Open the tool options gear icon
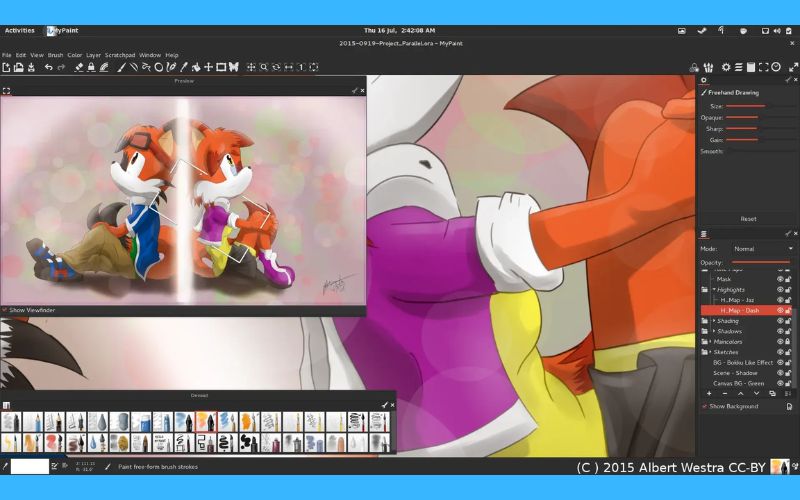Image resolution: width=800 pixels, height=500 pixels. [726, 67]
